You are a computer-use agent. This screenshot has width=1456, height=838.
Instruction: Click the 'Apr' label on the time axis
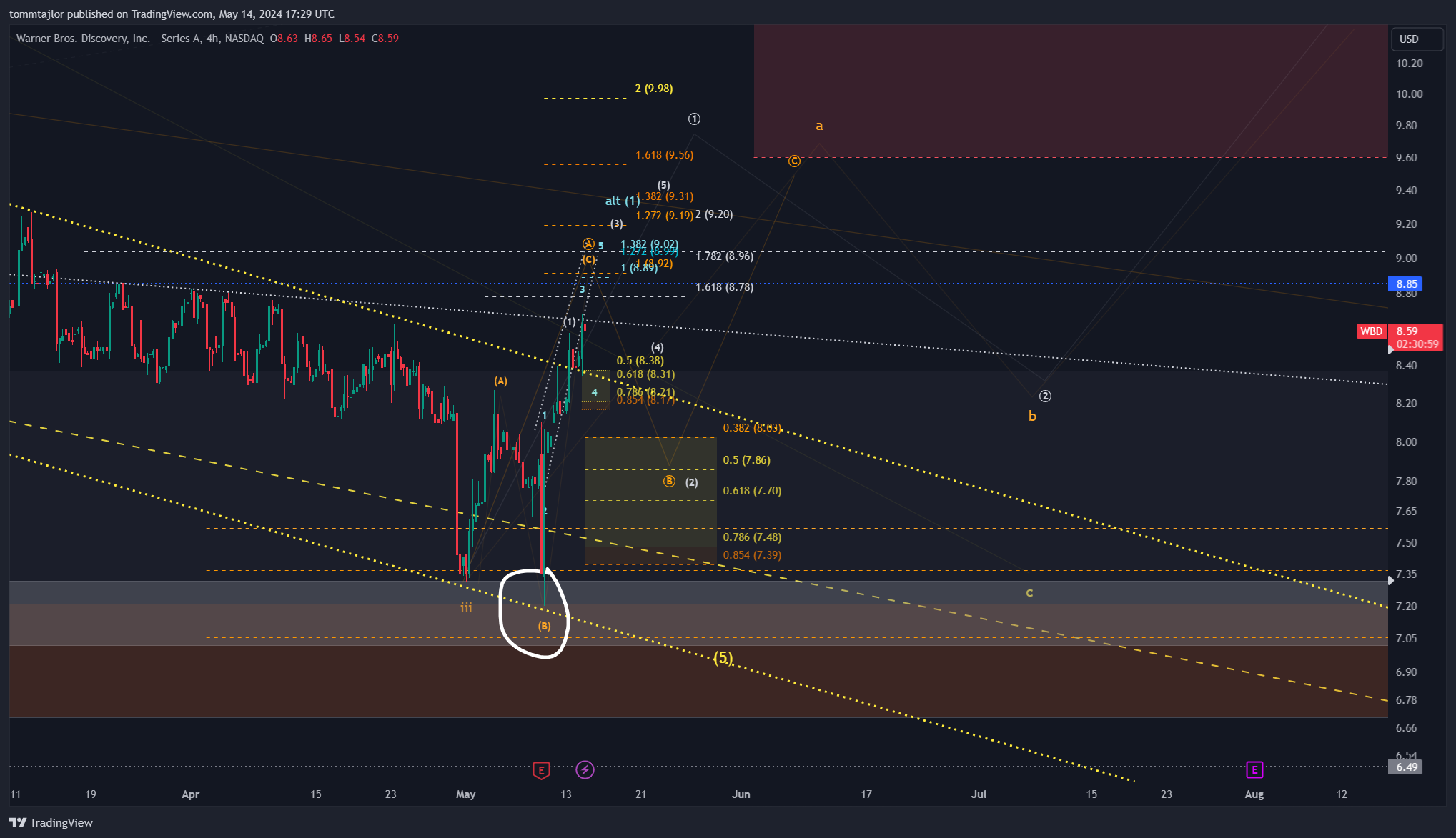(190, 794)
